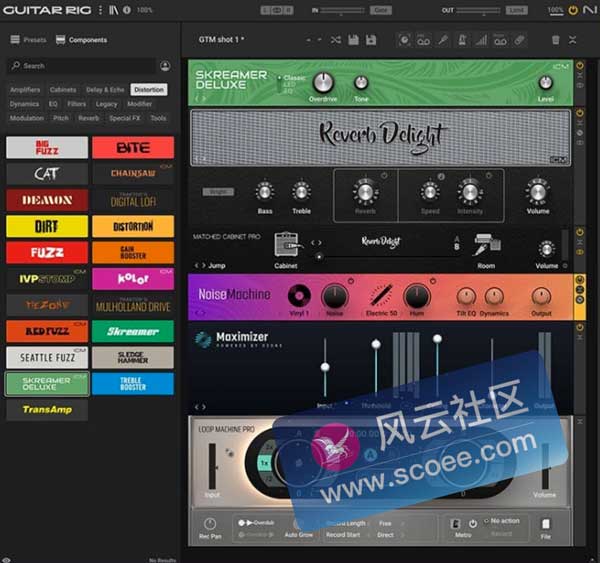Choose the Dirt component

pyautogui.click(x=47, y=226)
